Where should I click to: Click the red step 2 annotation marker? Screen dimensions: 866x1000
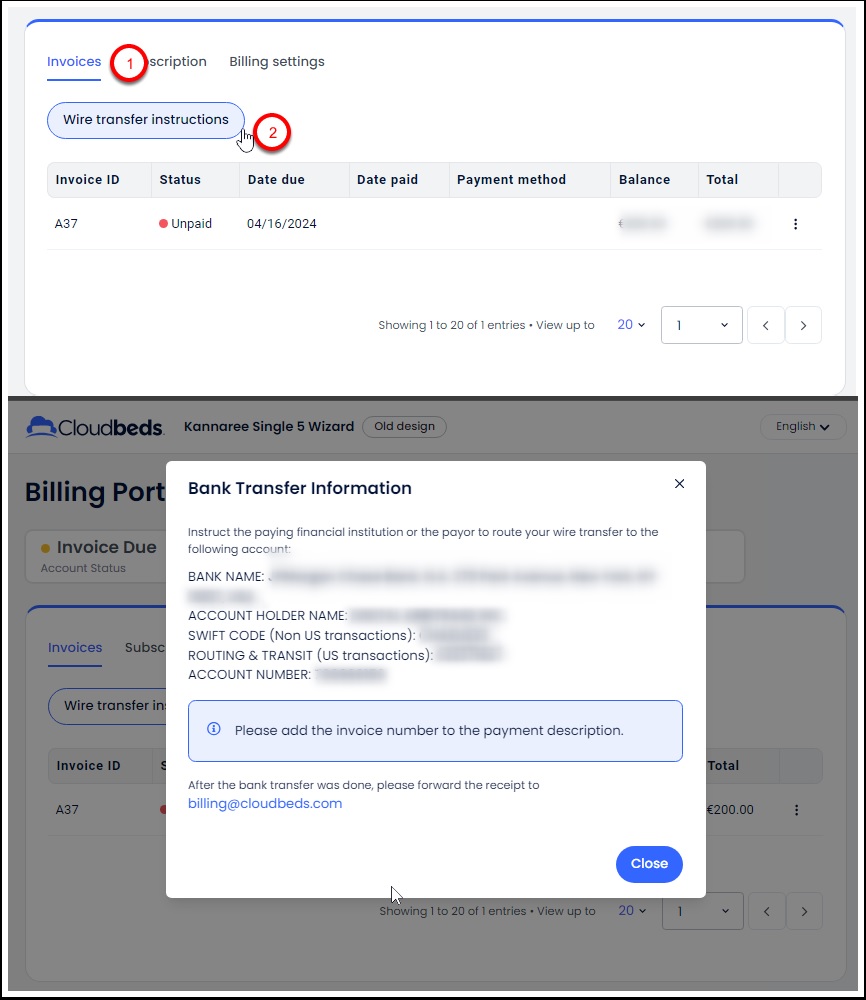[272, 132]
